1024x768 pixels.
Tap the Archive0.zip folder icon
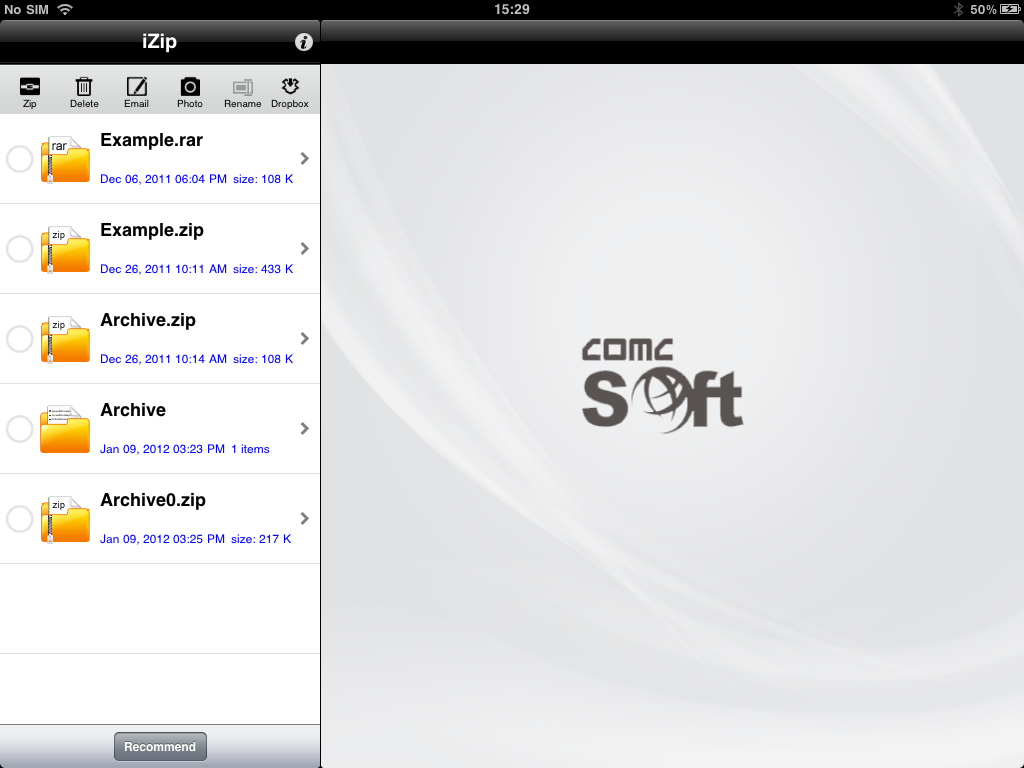[x=65, y=519]
